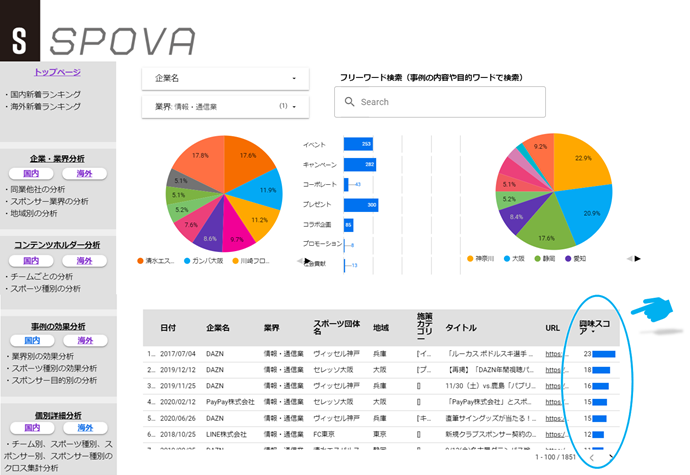Open URL link in 2018/10/25 row
690x475 pixels.
point(557,434)
